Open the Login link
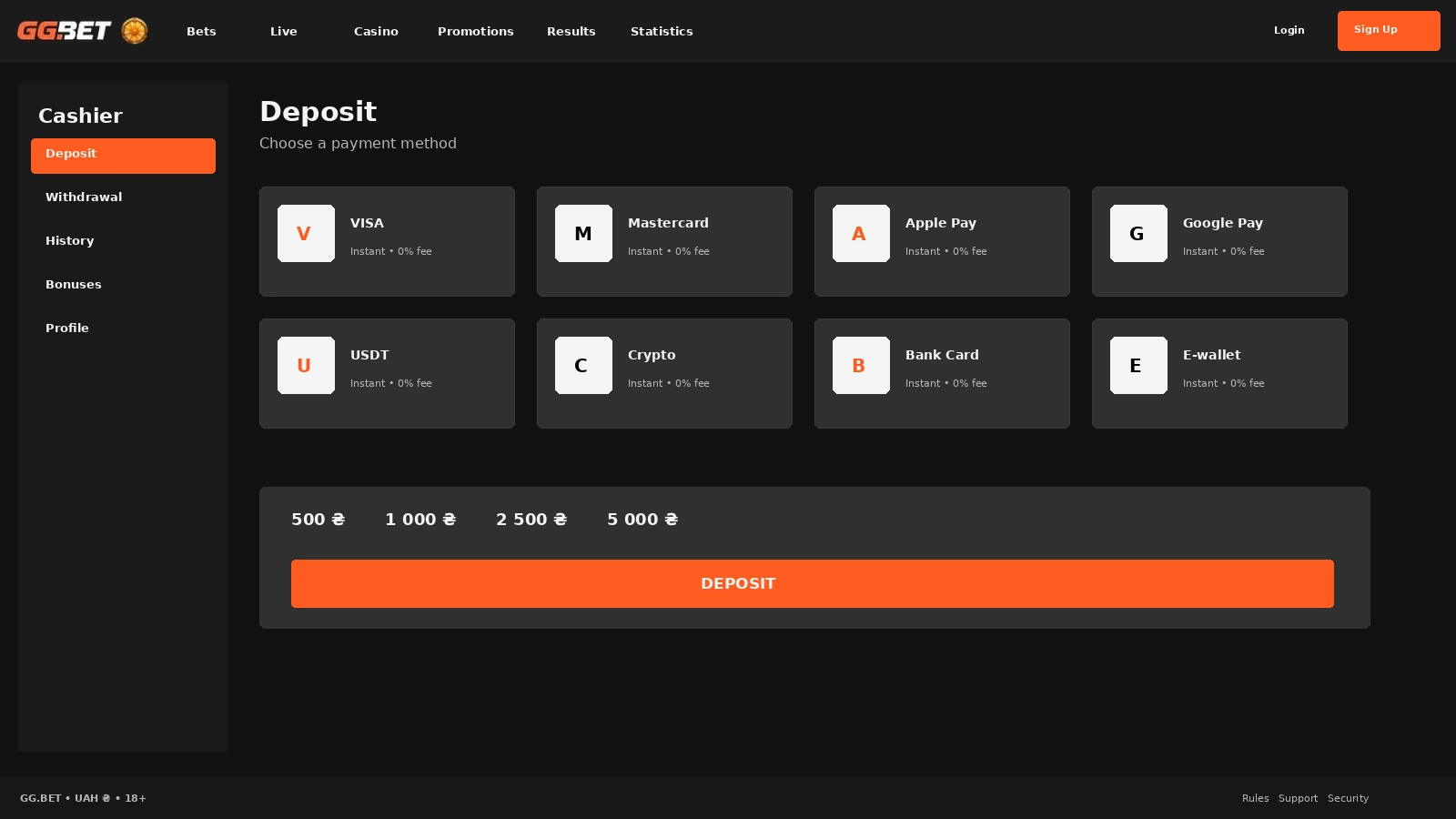 click(1289, 30)
